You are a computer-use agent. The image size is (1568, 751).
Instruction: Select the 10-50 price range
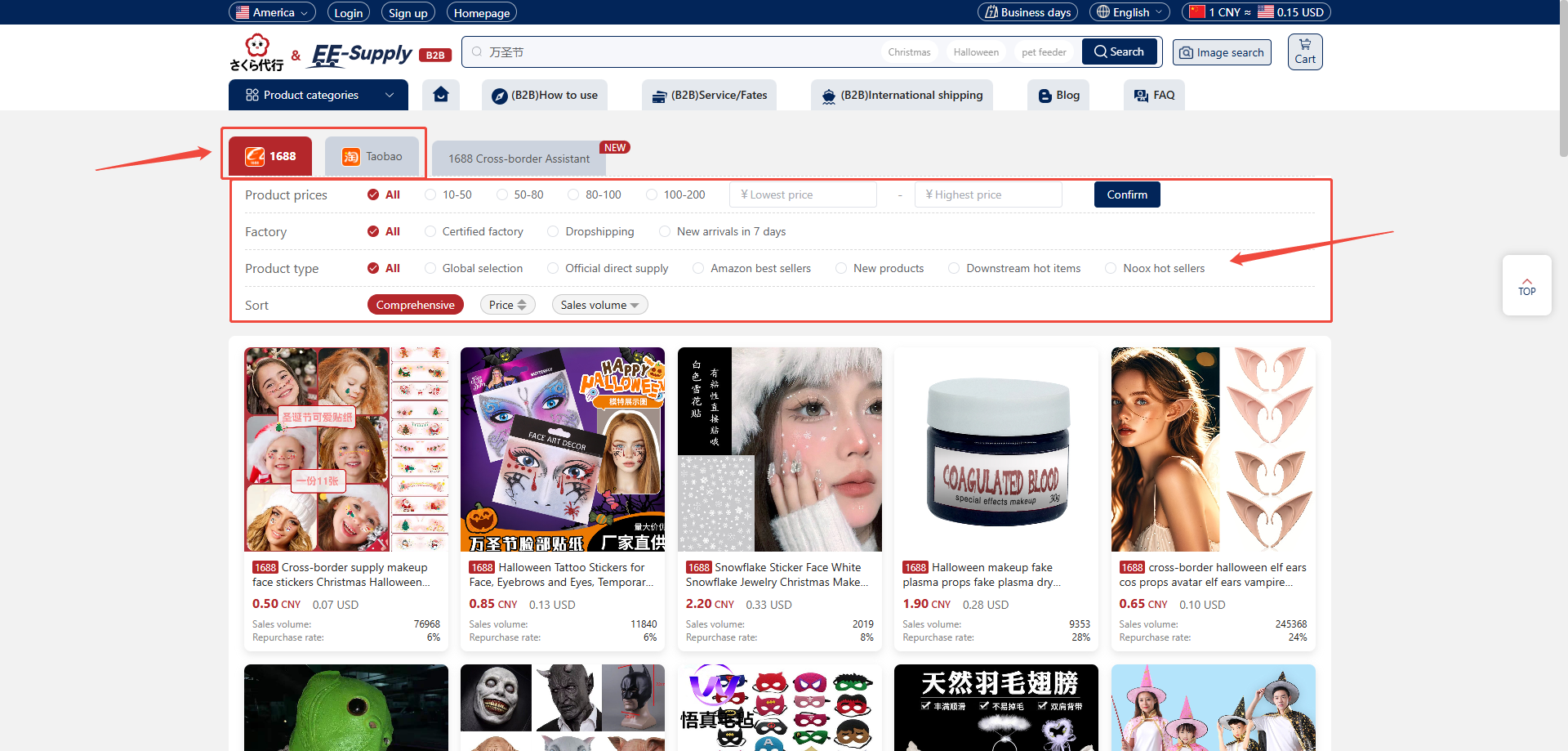click(448, 194)
